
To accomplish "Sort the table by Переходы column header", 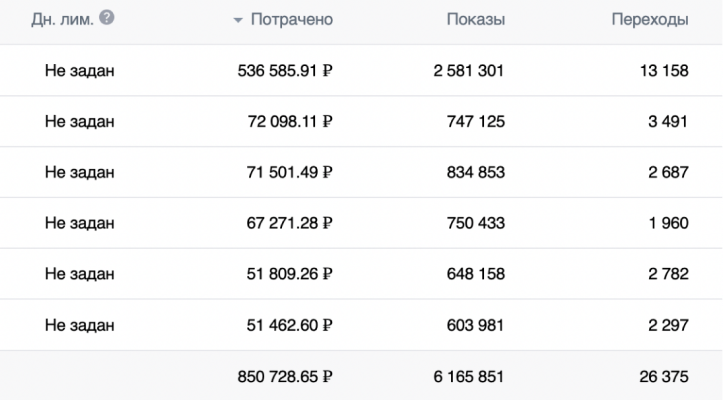I will [650, 19].
